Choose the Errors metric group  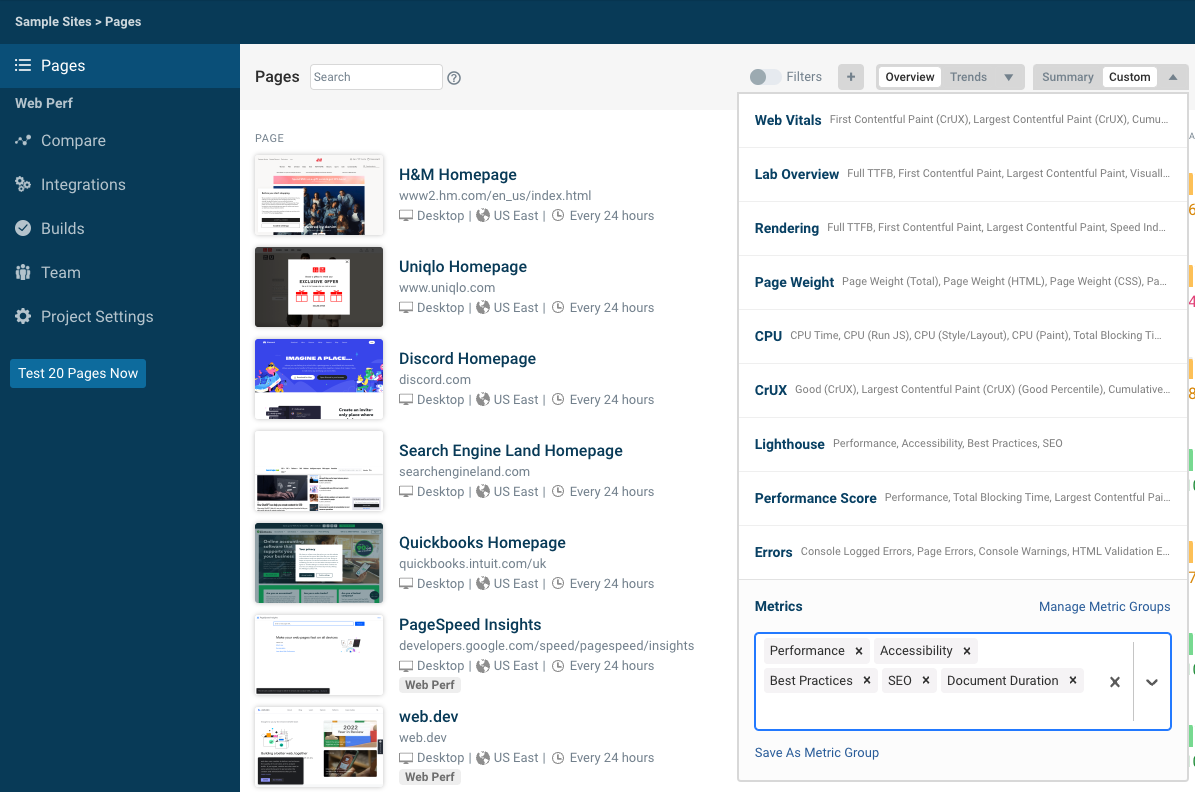click(963, 553)
